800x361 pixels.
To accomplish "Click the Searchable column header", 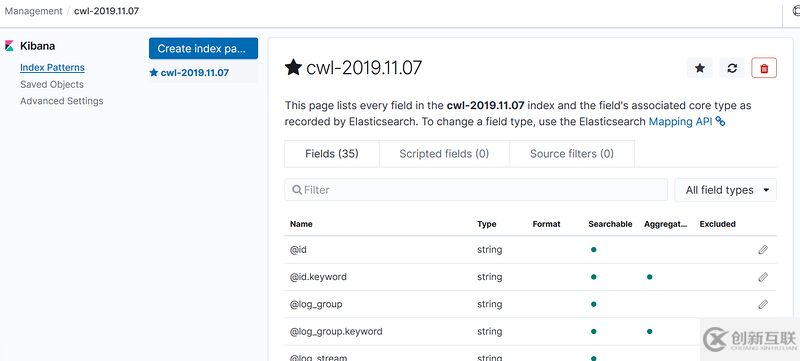I will point(610,224).
